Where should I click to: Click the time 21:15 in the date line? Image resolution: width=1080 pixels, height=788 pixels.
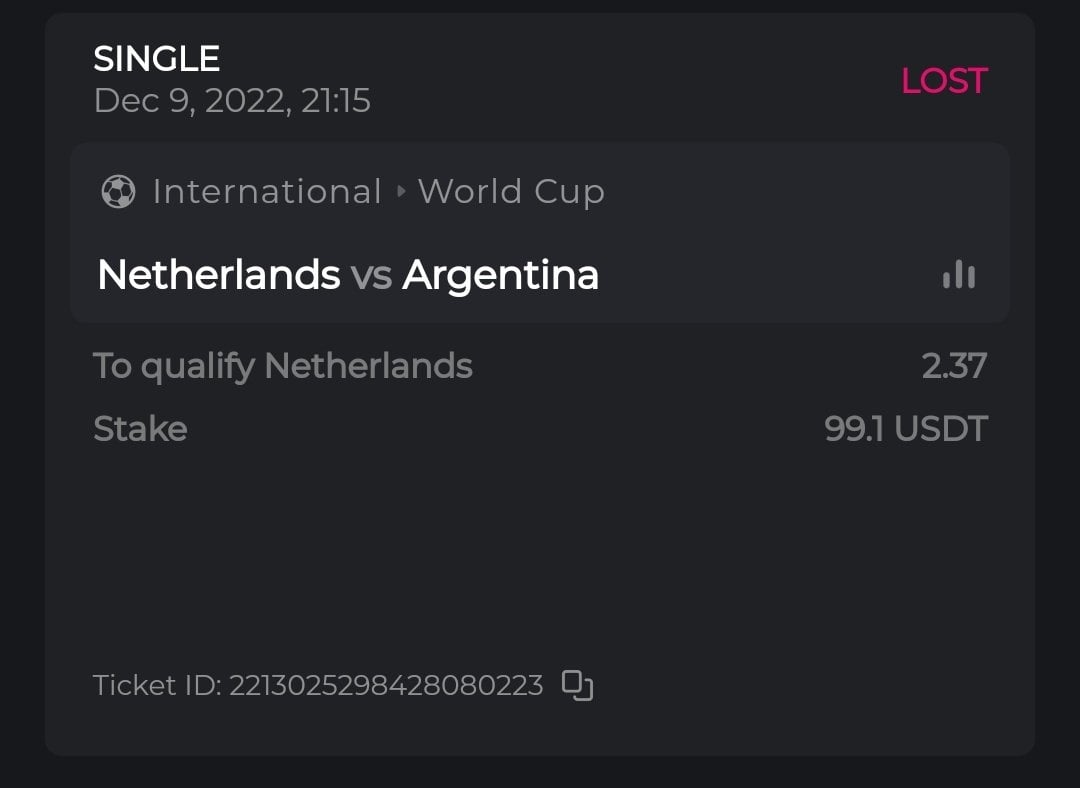tap(335, 101)
